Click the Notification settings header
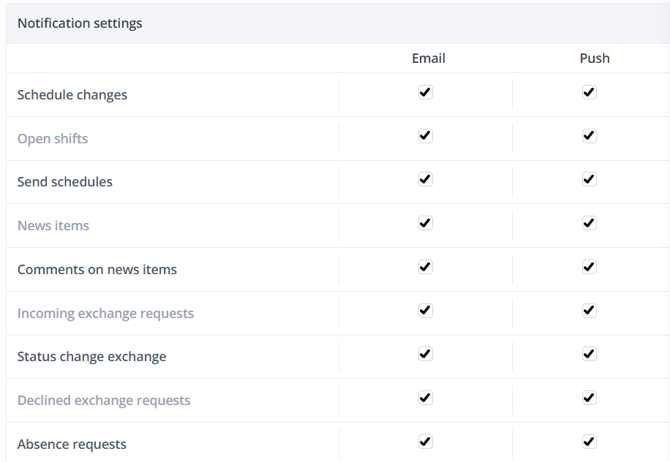Image resolution: width=670 pixels, height=462 pixels. pyautogui.click(x=80, y=23)
